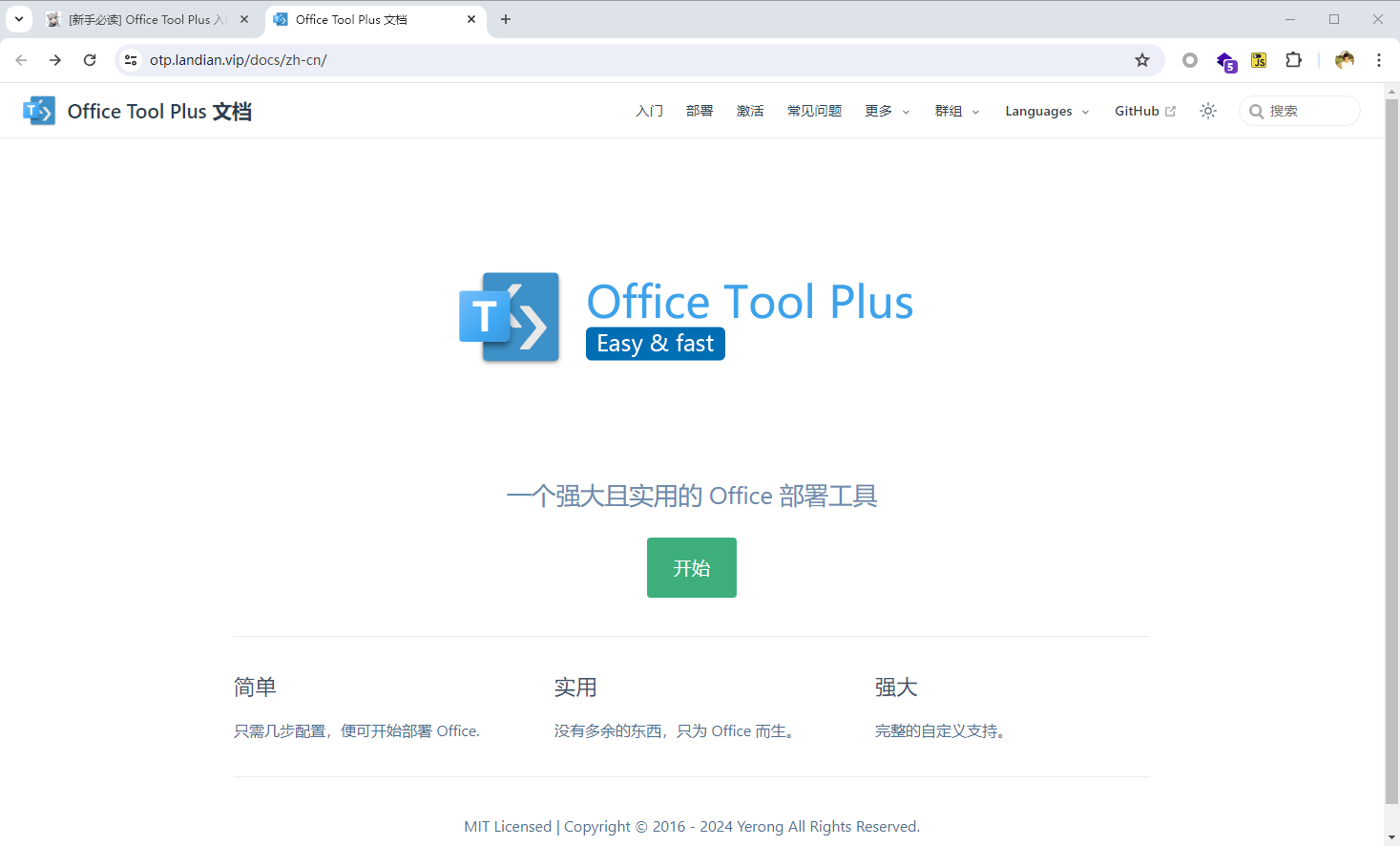1400x846 pixels.
Task: Open a new browser tab
Action: coord(506,19)
